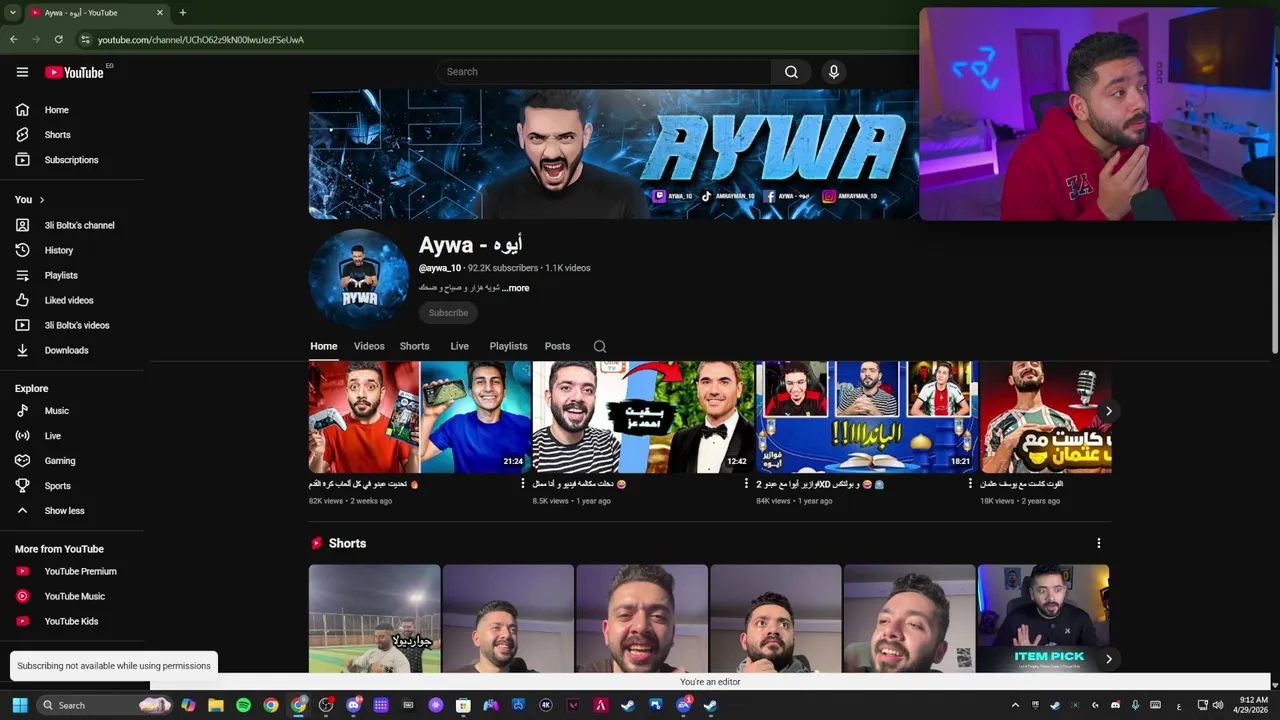1280x720 pixels.
Task: Open File Explorer from the taskbar
Action: [x=216, y=705]
